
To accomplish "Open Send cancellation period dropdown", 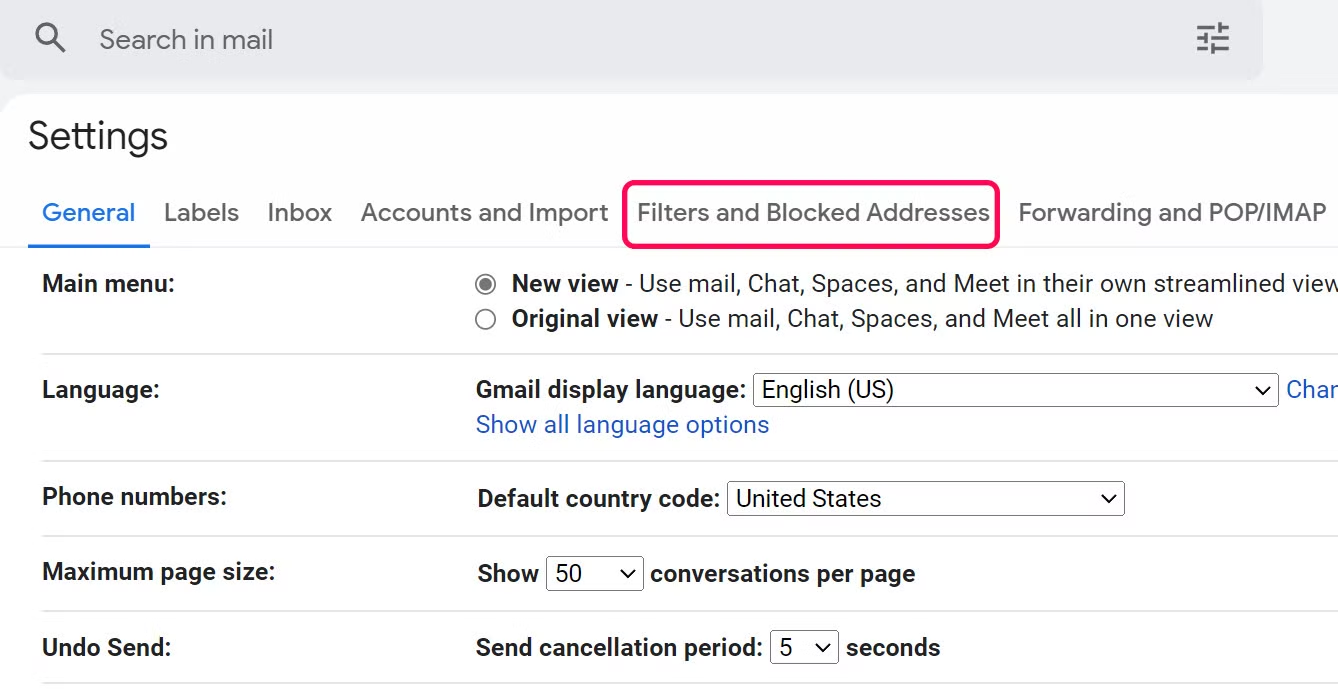I will pyautogui.click(x=804, y=648).
